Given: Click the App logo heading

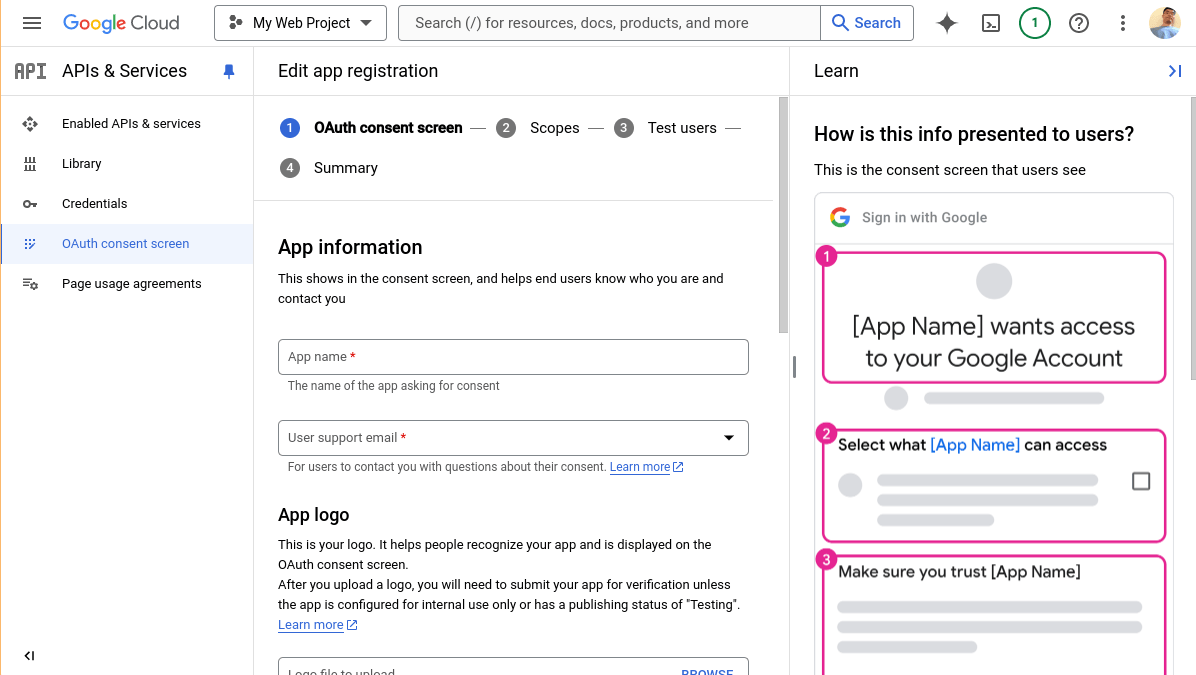Looking at the screenshot, I should 313,515.
